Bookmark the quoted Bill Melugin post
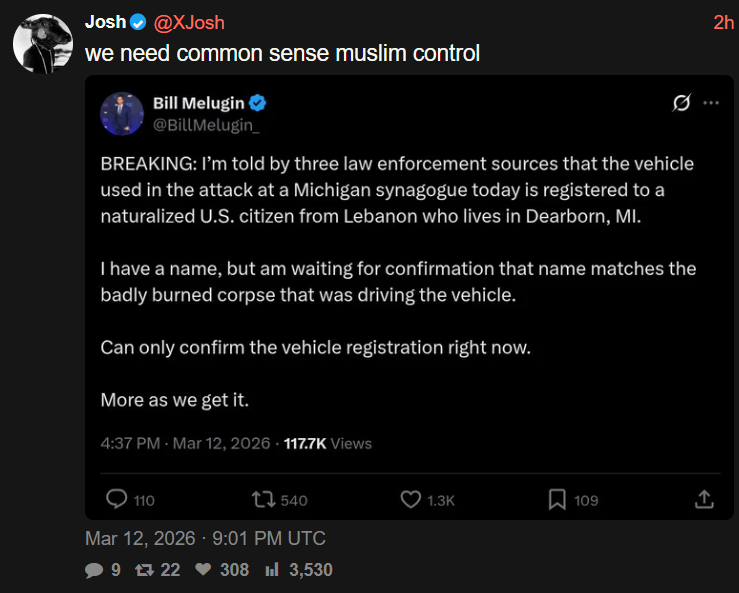739x593 pixels. point(557,499)
